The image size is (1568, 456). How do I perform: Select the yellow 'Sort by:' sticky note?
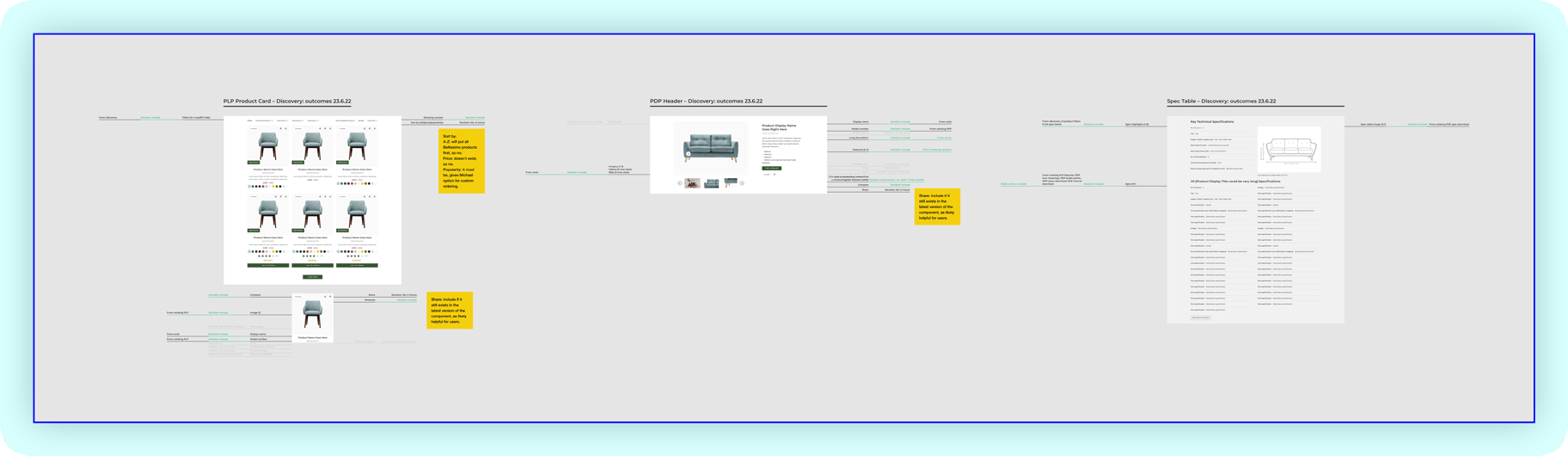(462, 161)
